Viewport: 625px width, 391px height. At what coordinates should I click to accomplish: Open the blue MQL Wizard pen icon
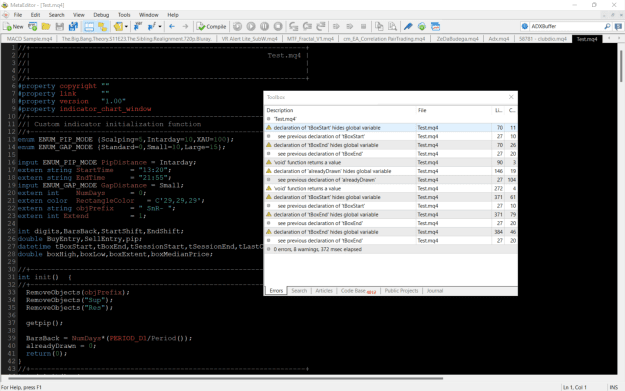pos(408,27)
